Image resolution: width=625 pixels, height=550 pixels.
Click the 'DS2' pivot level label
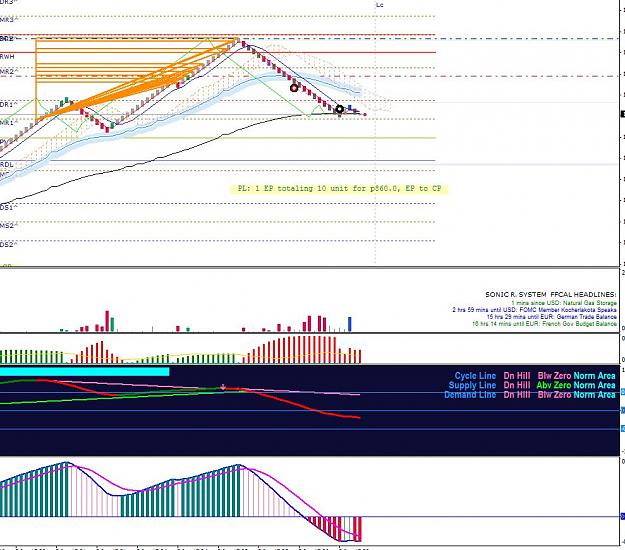tap(7, 245)
